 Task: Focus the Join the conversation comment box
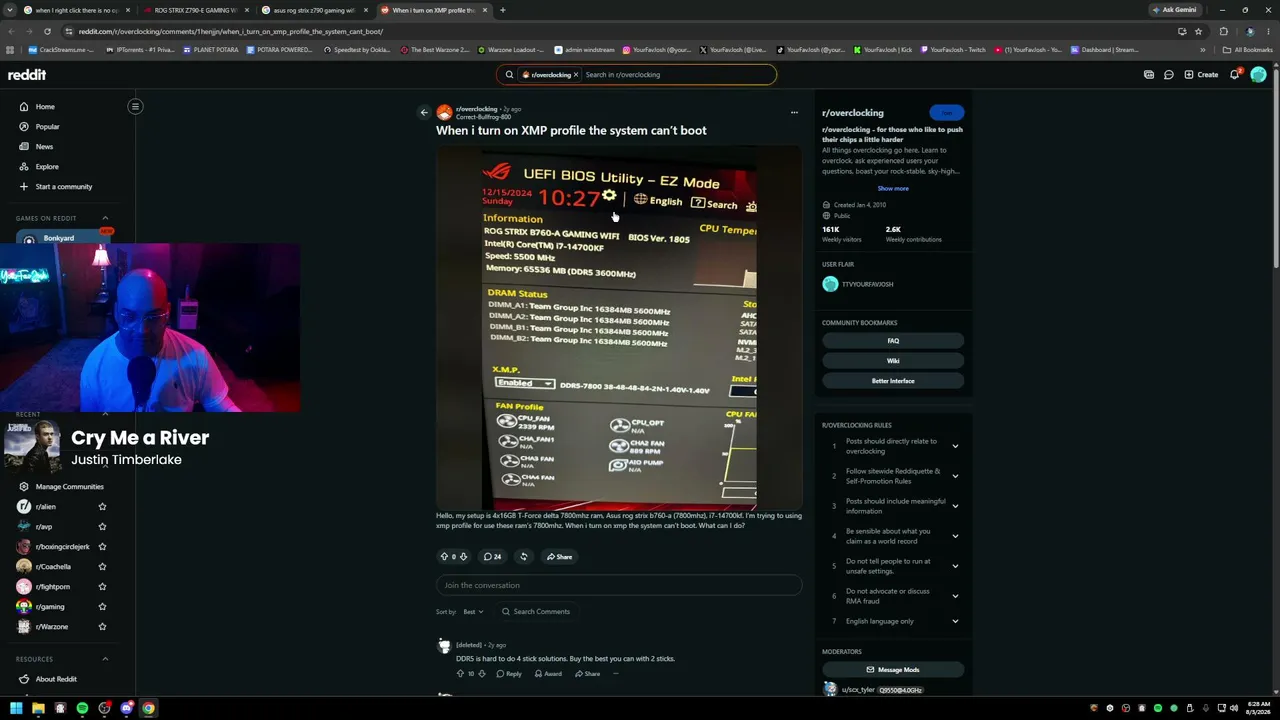(619, 585)
